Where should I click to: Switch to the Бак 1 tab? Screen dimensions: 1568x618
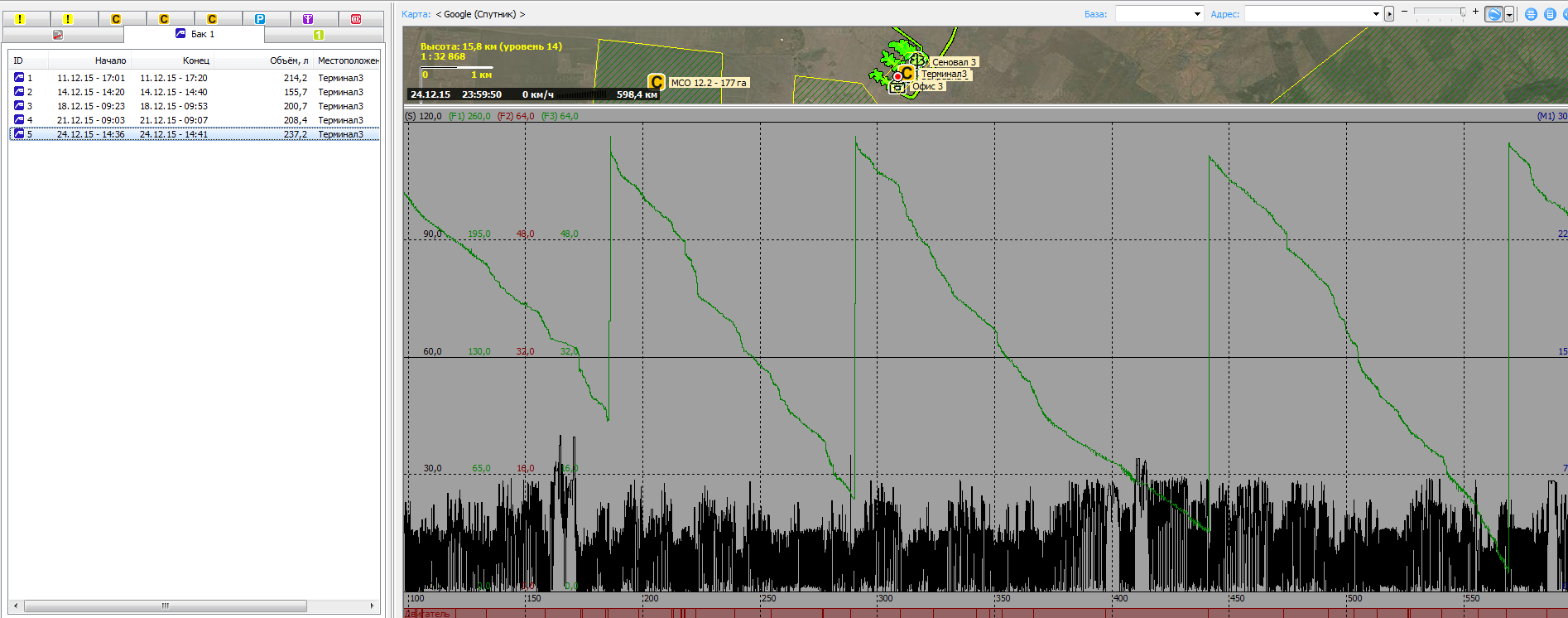click(195, 34)
